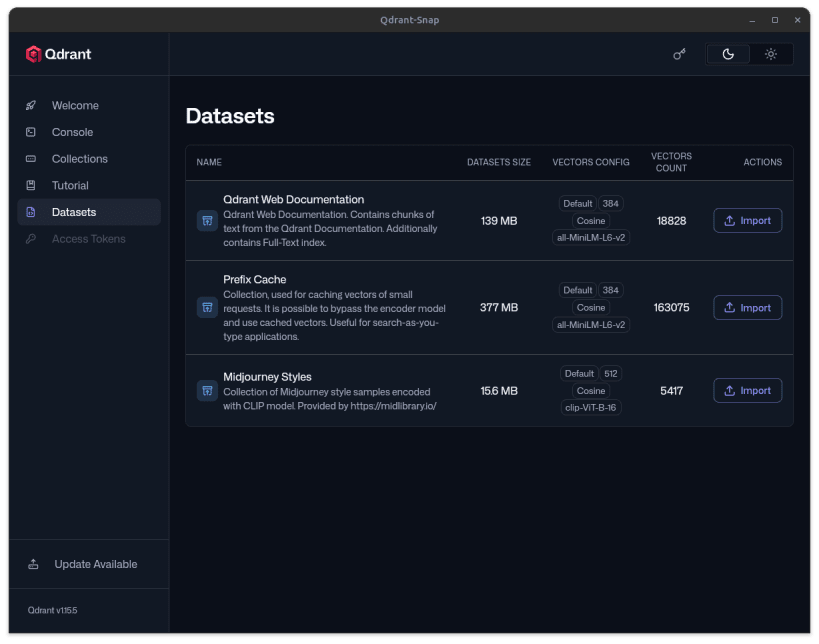
Task: Open the Welcome page
Action: [x=89, y=106]
